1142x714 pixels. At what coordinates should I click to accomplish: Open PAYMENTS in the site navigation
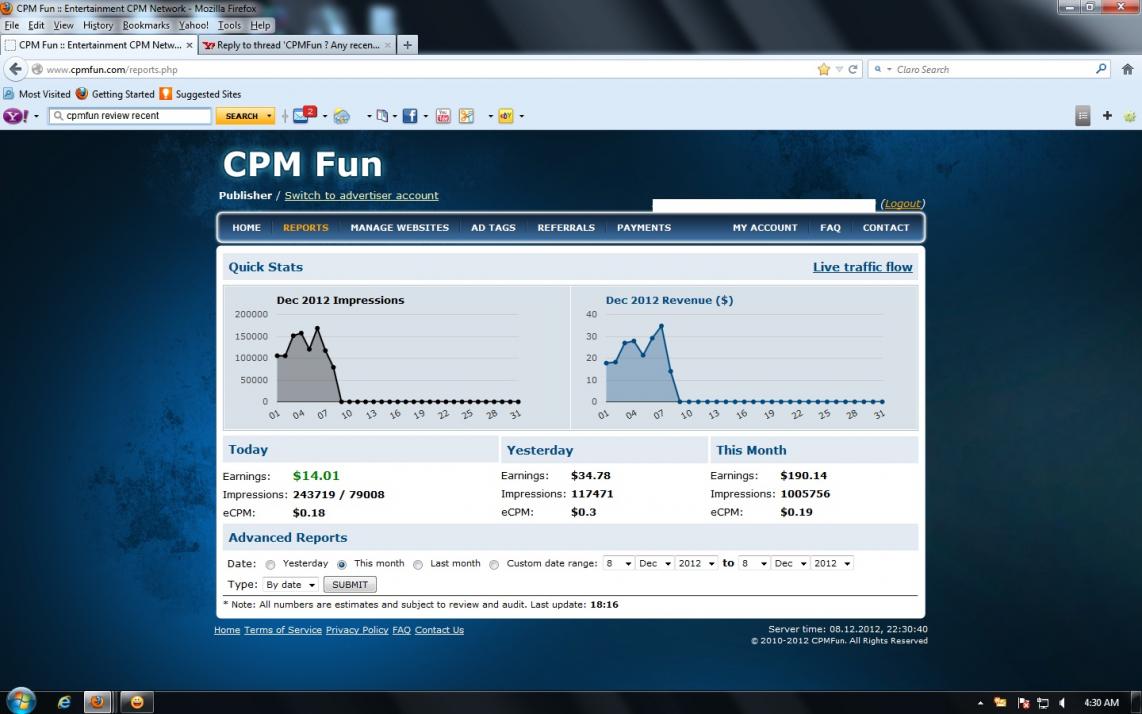pyautogui.click(x=644, y=227)
